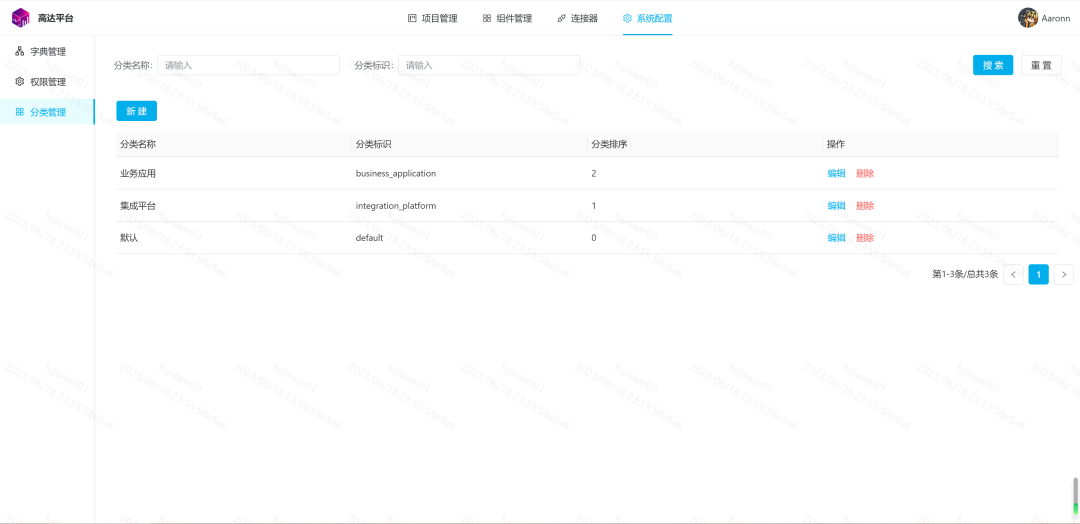Click sort value 0 for 默认
Image resolution: width=1080 pixels, height=524 pixels.
coord(594,238)
